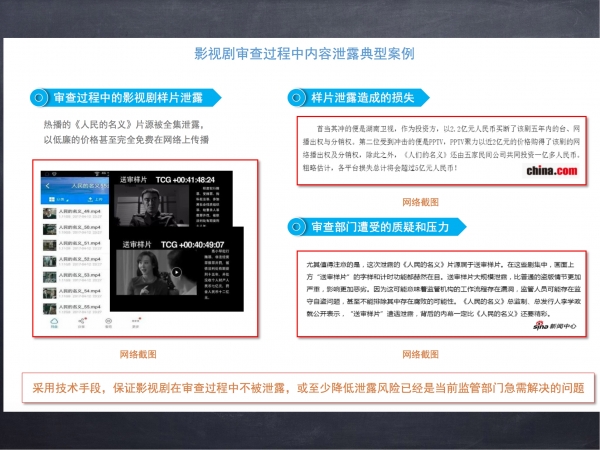Image resolution: width=600 pixels, height=450 pixels.
Task: Click the china.com news excerpt paragraph
Action: pyautogui.click(x=441, y=148)
